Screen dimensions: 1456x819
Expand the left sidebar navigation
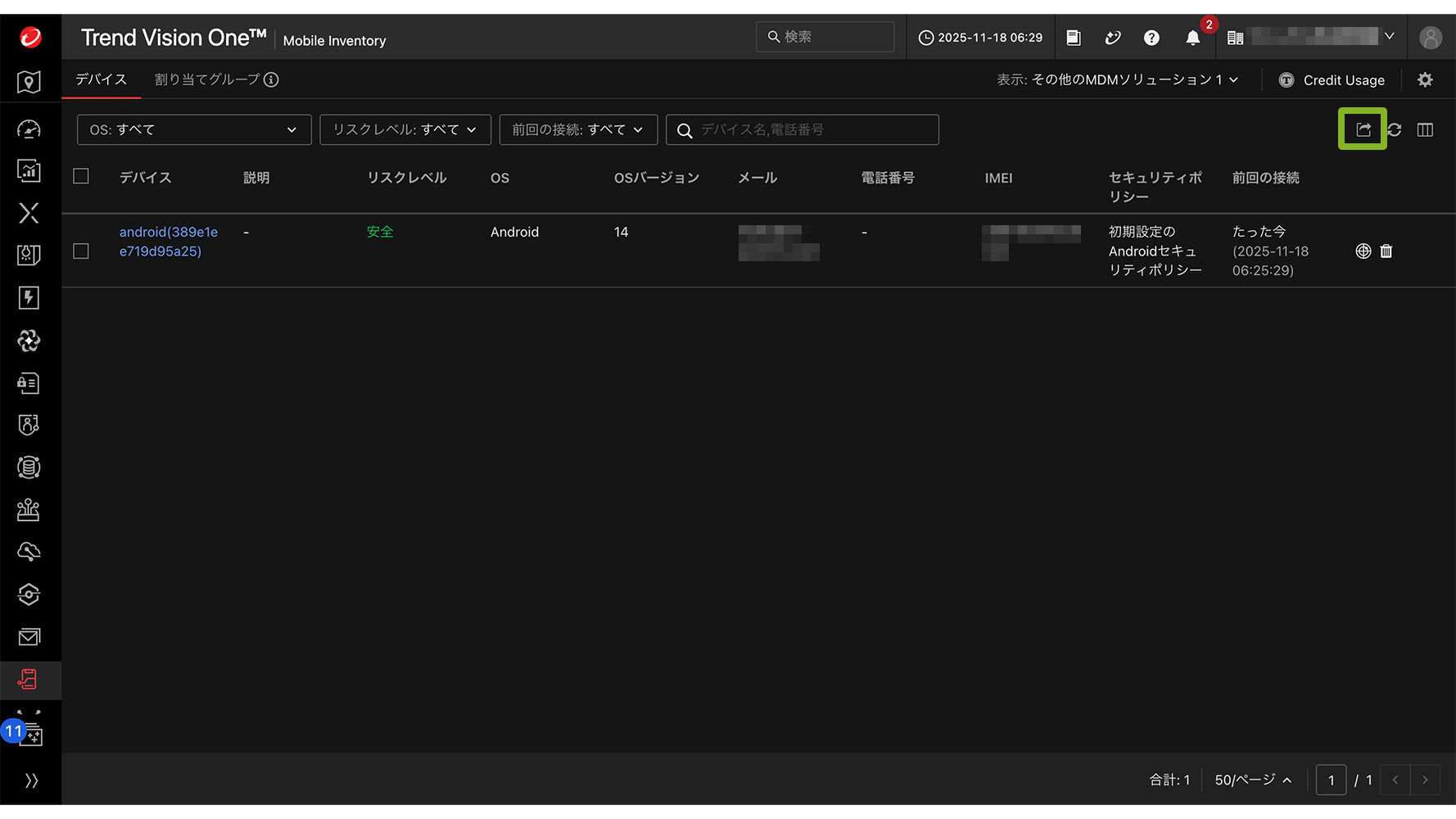tap(31, 781)
